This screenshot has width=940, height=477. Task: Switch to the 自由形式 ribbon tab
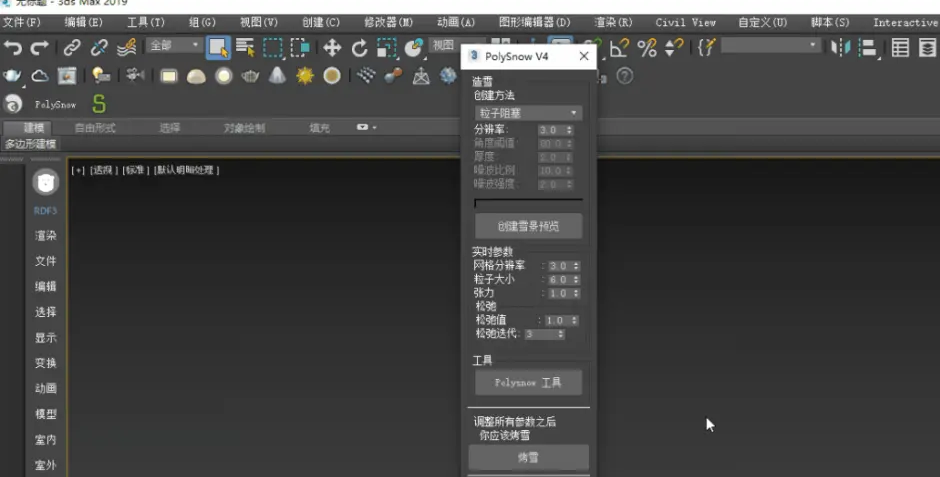(x=95, y=128)
